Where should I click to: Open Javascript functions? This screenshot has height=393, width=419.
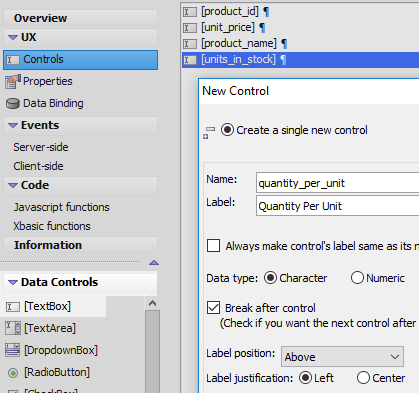(61, 207)
